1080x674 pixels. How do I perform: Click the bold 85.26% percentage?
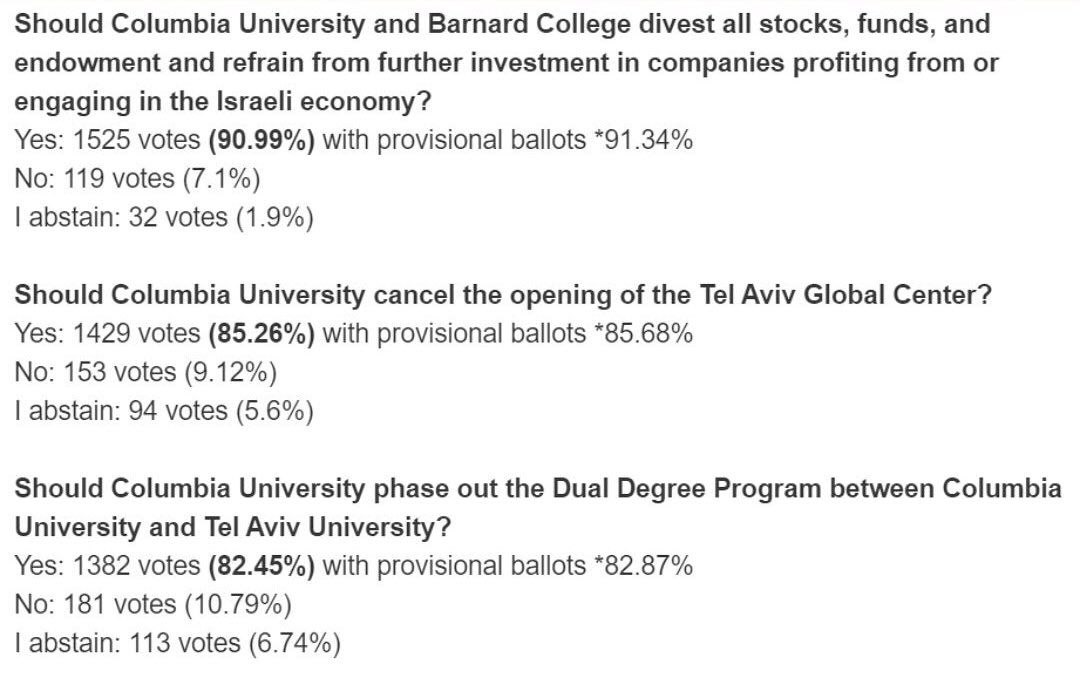pyautogui.click(x=261, y=333)
